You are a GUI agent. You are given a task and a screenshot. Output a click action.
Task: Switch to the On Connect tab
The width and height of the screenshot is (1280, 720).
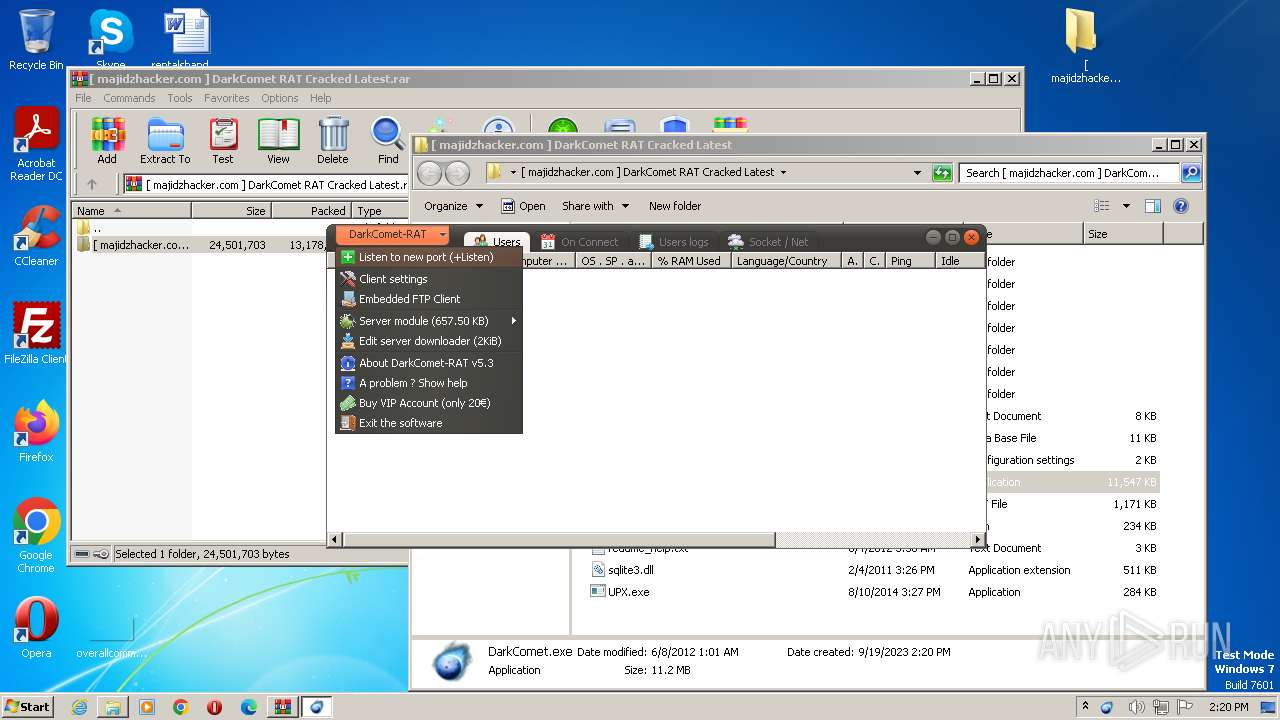pyautogui.click(x=580, y=241)
